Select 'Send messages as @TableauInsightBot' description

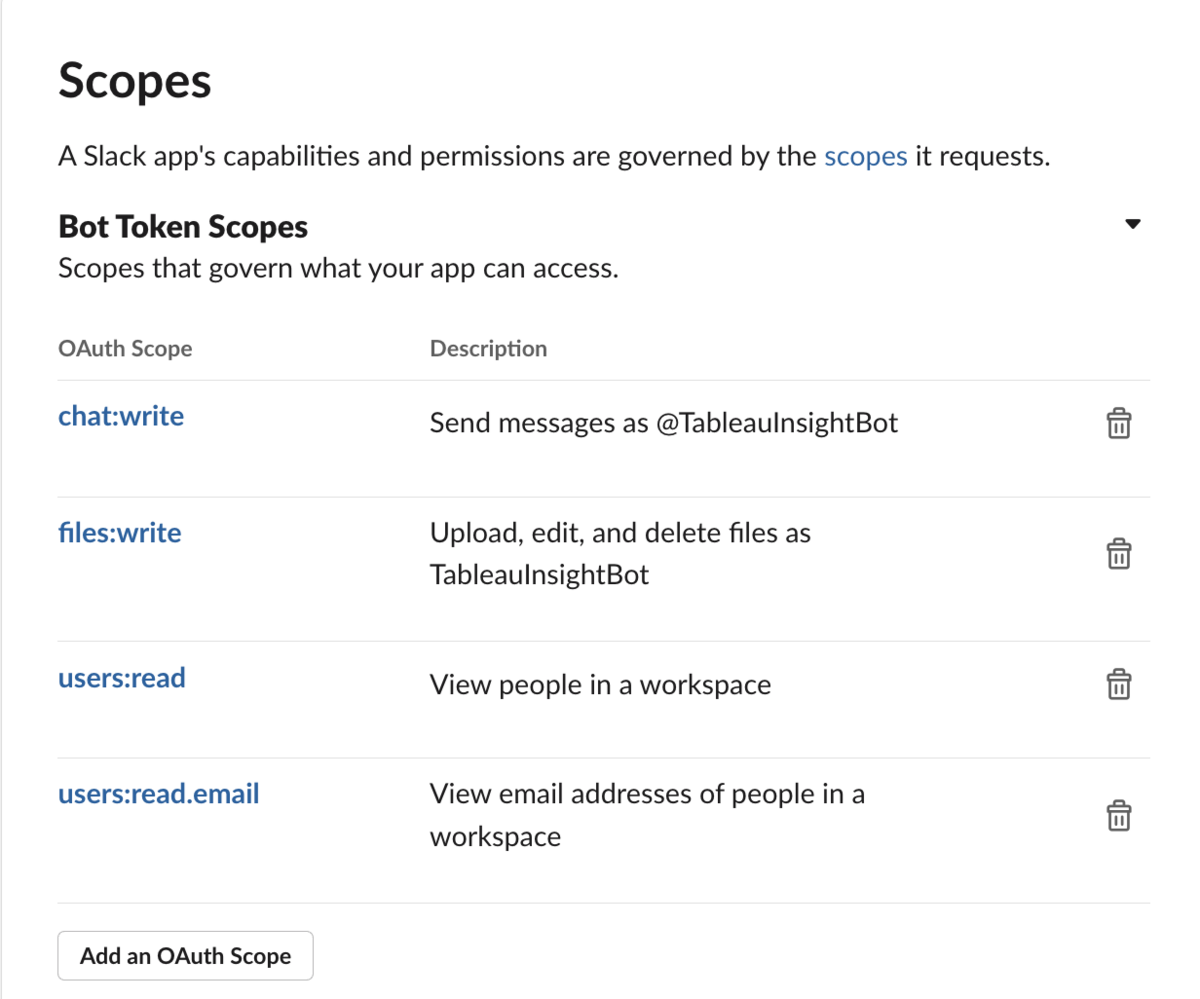coord(664,424)
